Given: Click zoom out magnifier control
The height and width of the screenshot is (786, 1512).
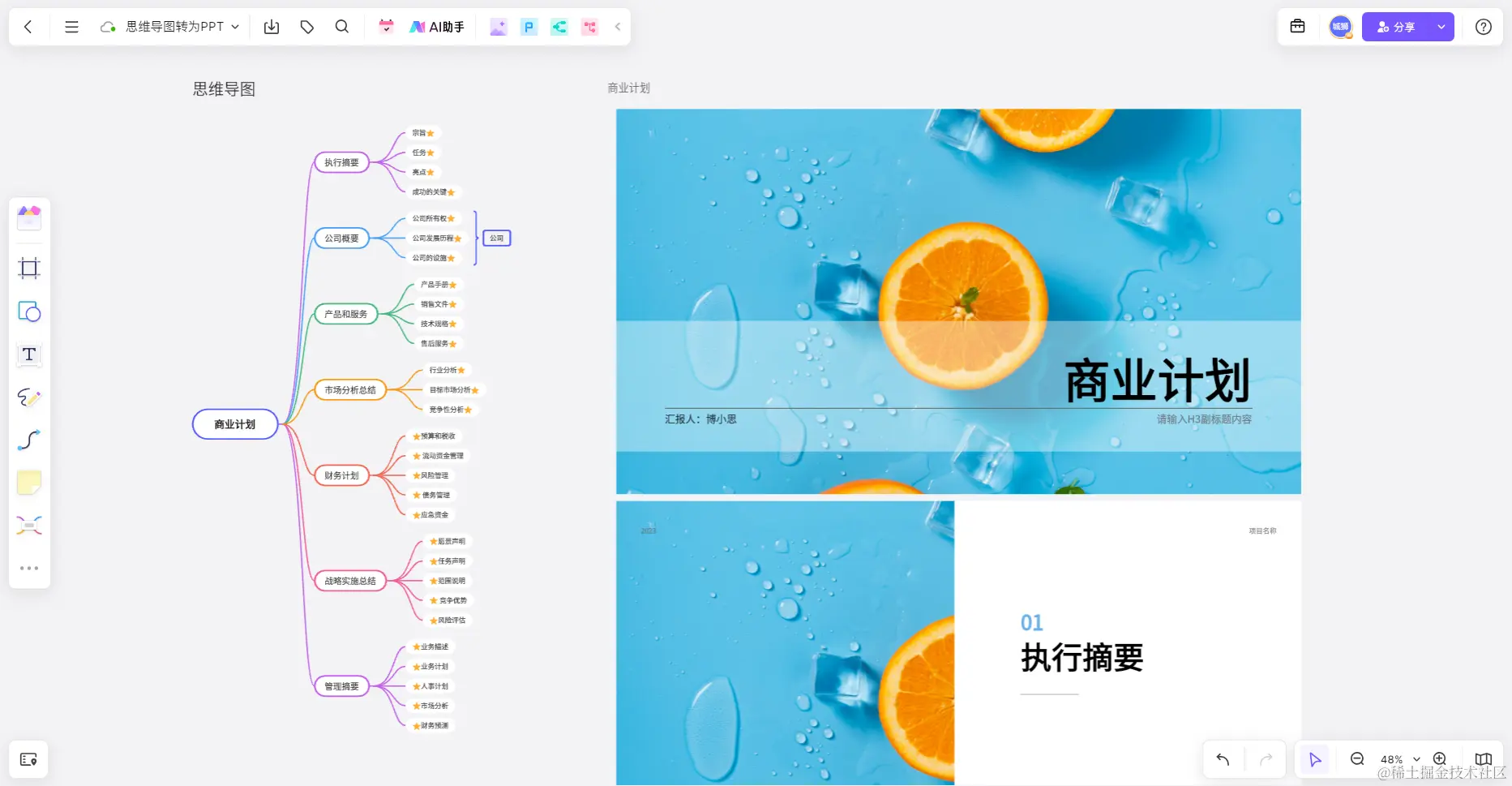Looking at the screenshot, I should pyautogui.click(x=1356, y=759).
